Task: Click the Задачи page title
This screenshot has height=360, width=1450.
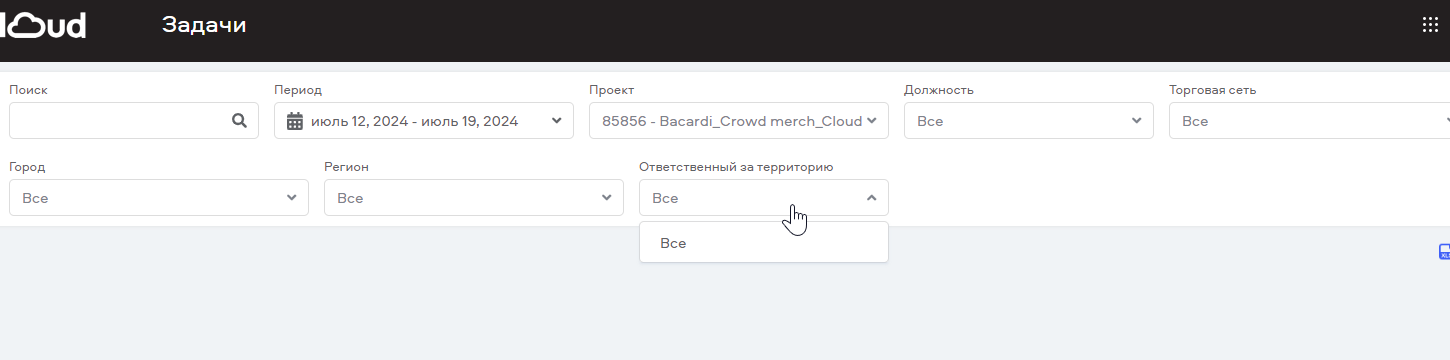Action: coord(204,25)
